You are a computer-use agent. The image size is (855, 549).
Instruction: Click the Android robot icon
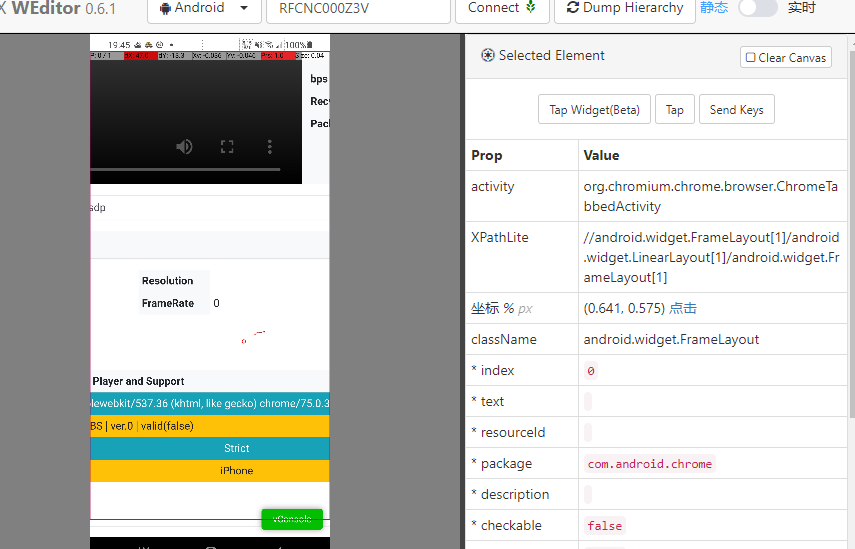point(165,8)
